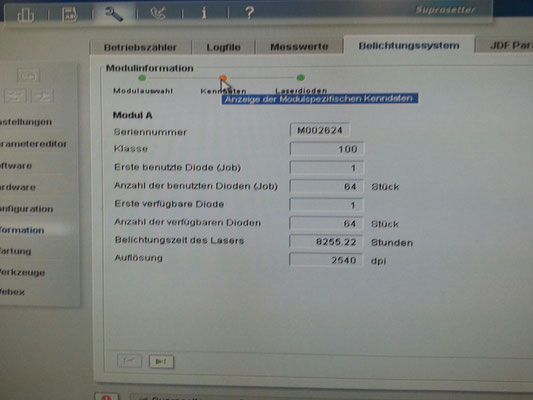This screenshot has width=533, height=400.
Task: Open the Messwerte tab
Action: pos(299,46)
